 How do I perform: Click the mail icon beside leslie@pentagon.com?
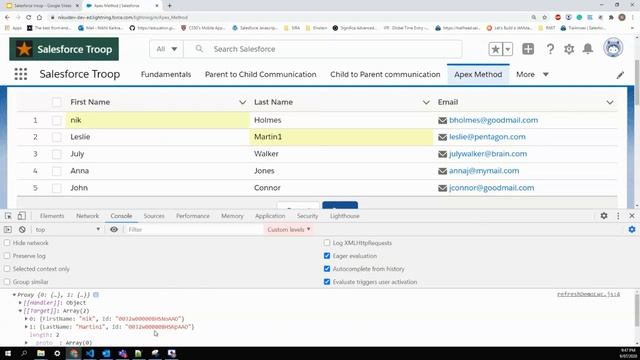coord(442,137)
